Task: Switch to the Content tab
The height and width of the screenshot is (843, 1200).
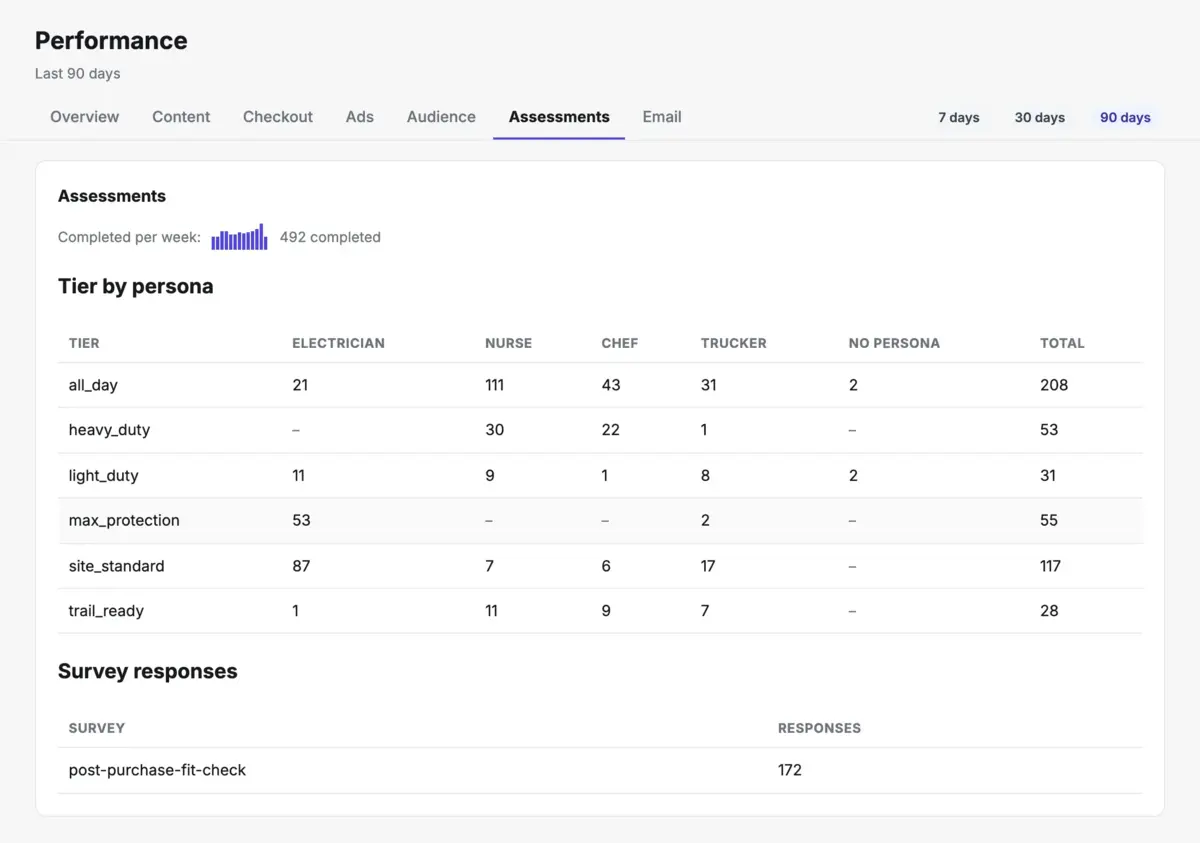Action: (x=181, y=117)
